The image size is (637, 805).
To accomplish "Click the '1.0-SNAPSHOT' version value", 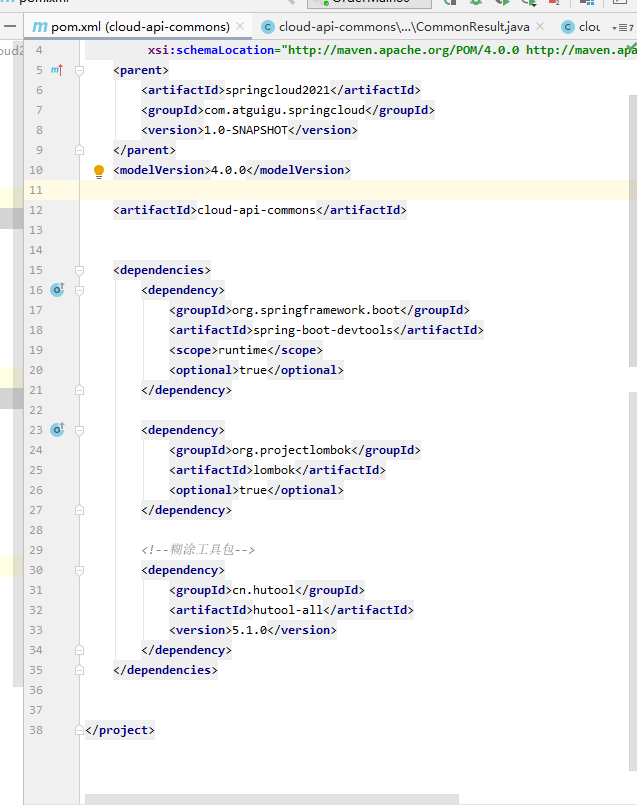I will (x=246, y=130).
